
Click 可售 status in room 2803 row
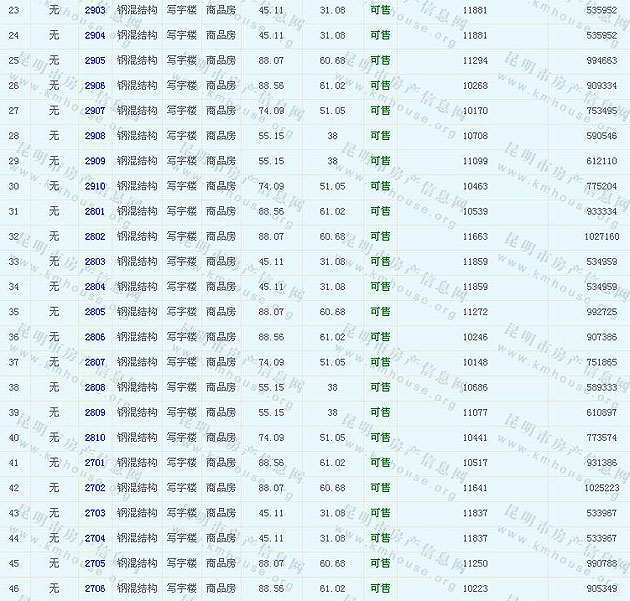pos(380,261)
